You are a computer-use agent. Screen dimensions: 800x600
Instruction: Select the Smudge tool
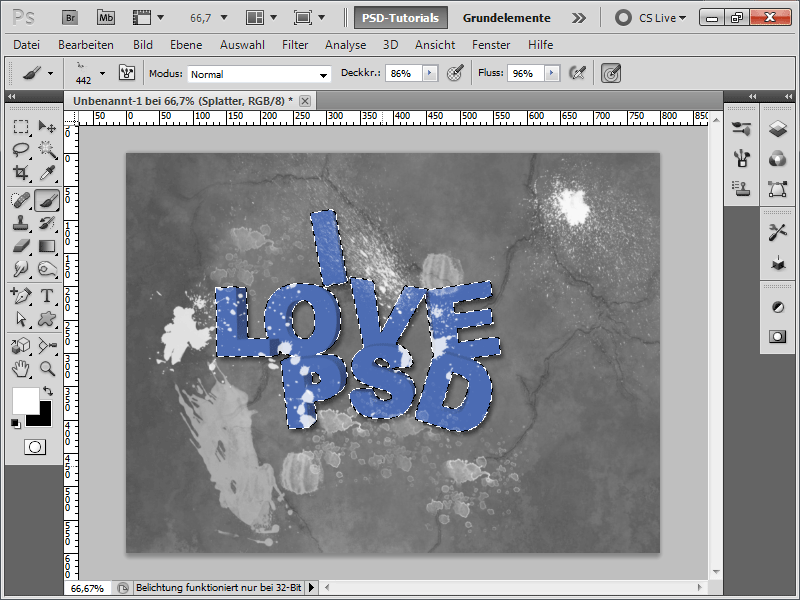click(21, 269)
